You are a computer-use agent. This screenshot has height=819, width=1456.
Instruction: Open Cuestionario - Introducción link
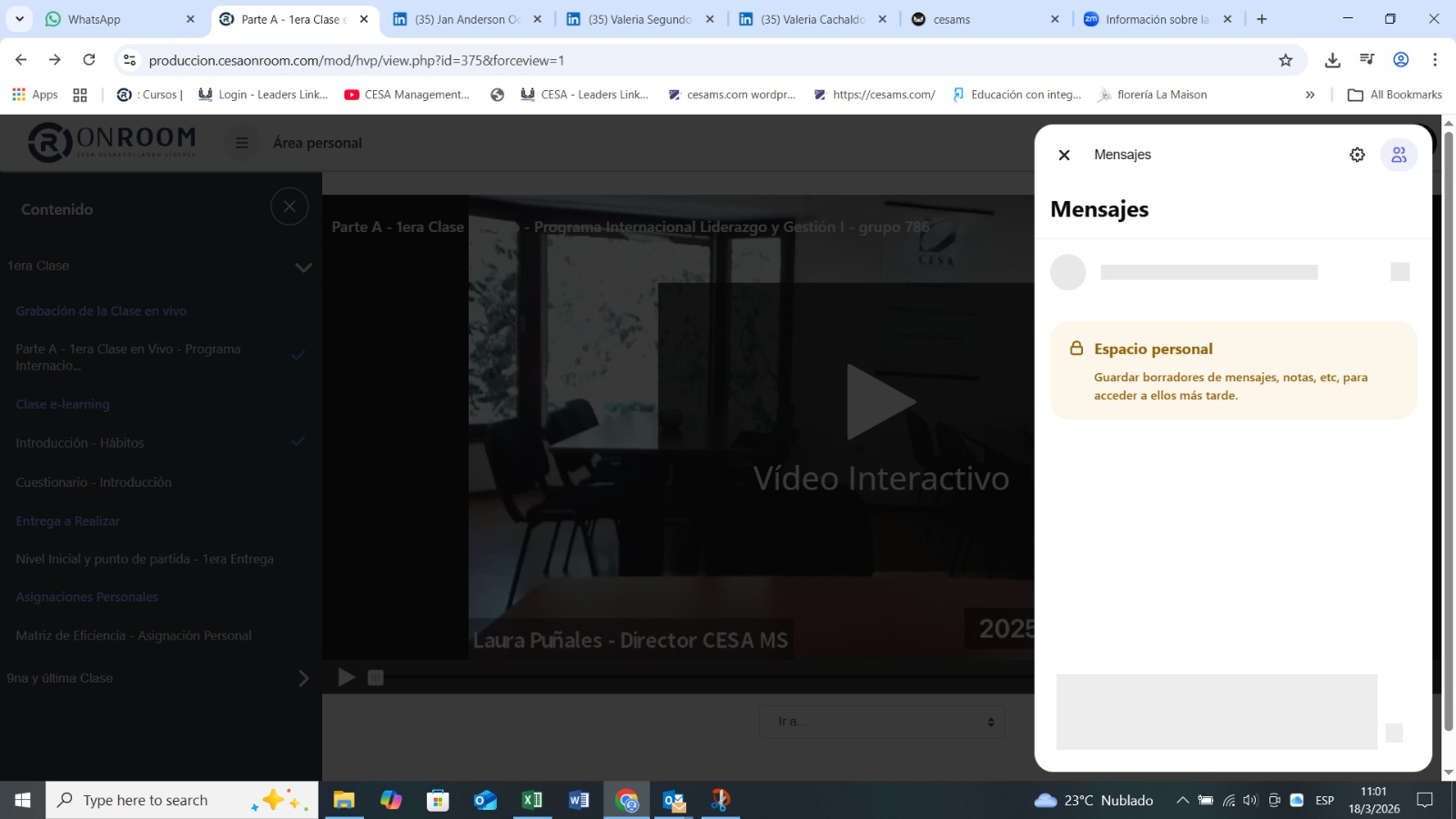[x=94, y=482]
